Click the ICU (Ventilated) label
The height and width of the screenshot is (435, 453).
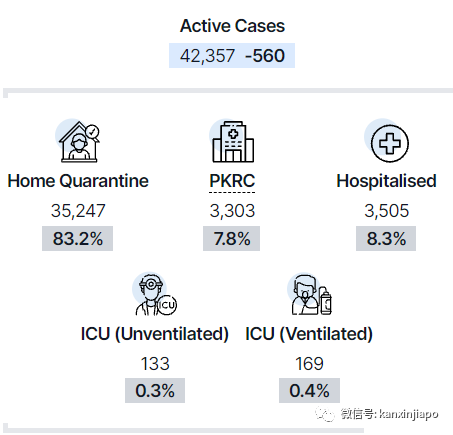point(309,334)
